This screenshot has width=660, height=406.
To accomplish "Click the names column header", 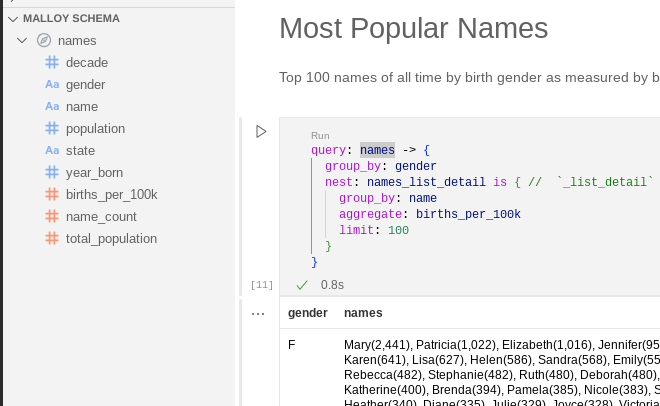I will 363,313.
